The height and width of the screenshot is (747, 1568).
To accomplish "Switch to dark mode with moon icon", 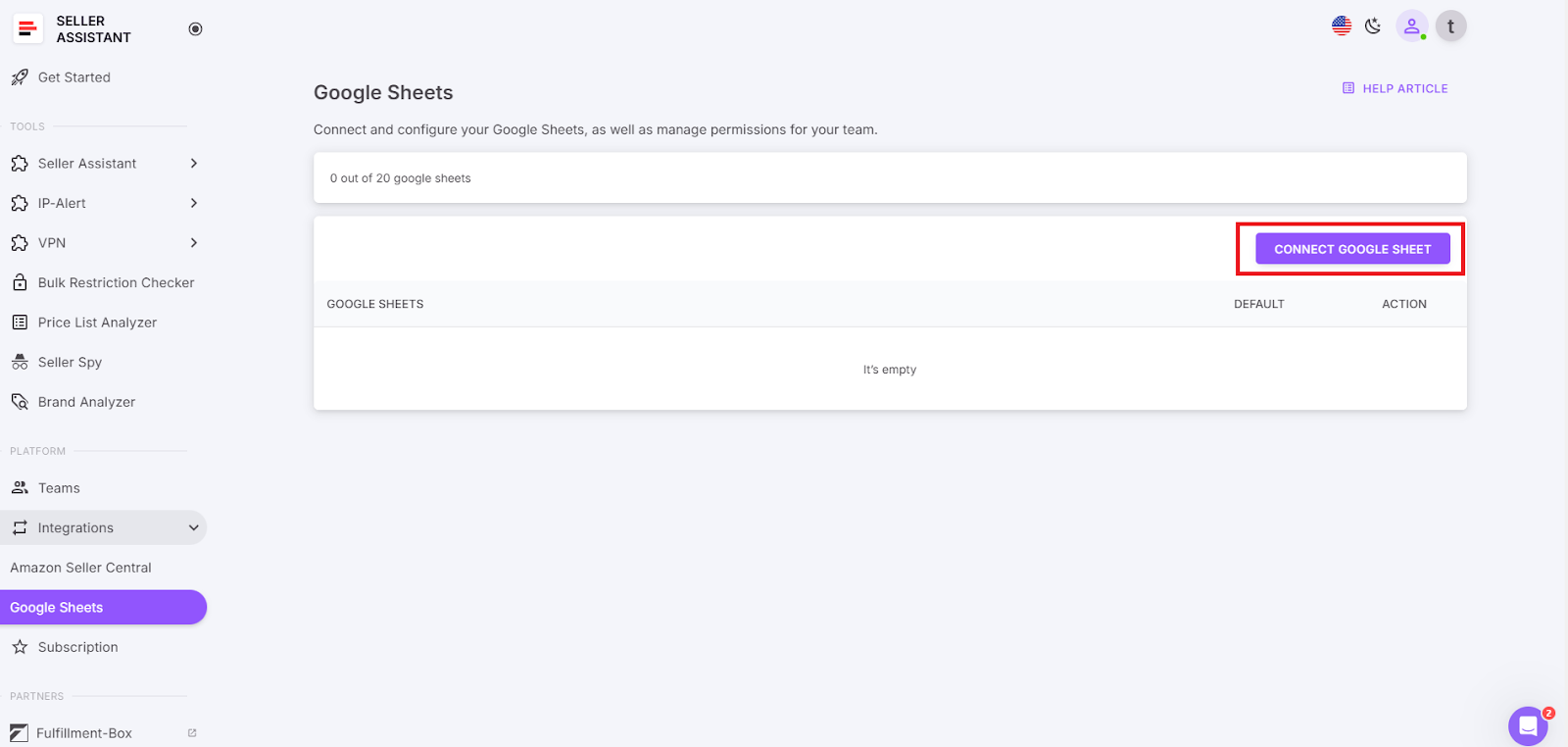I will click(1373, 25).
